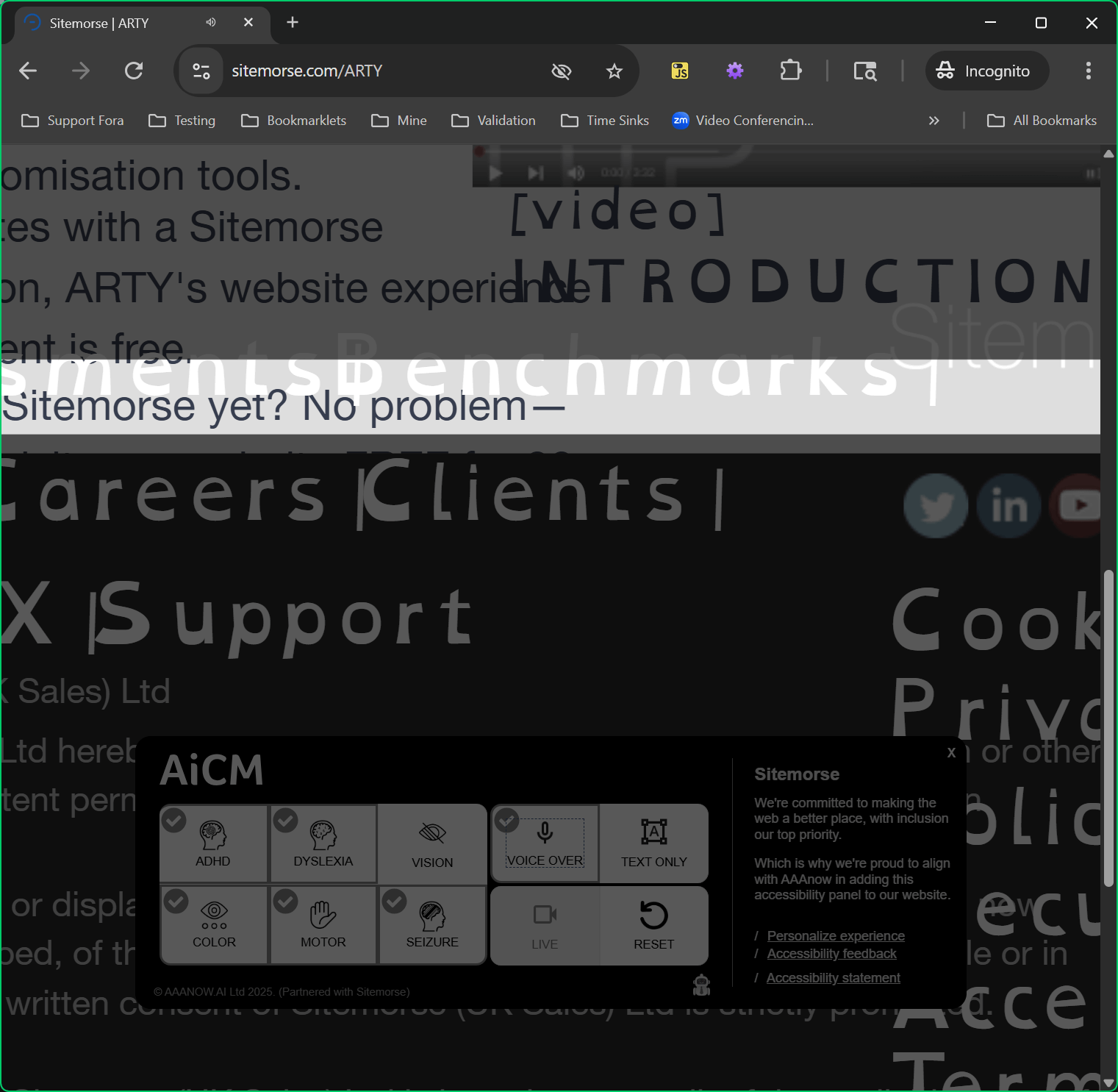Open the Twitter social icon
This screenshot has height=1092, width=1118.
coord(936,506)
